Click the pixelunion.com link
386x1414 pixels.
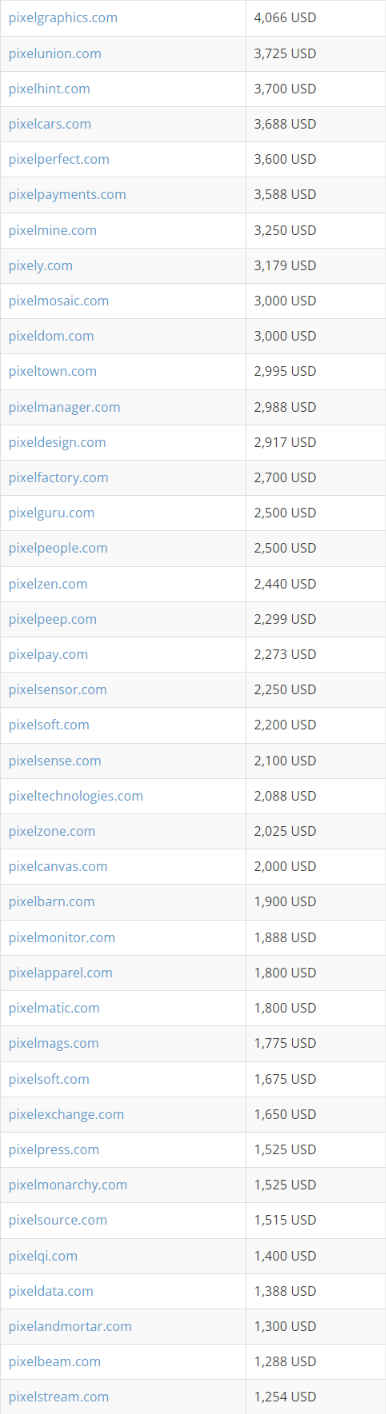(x=55, y=53)
